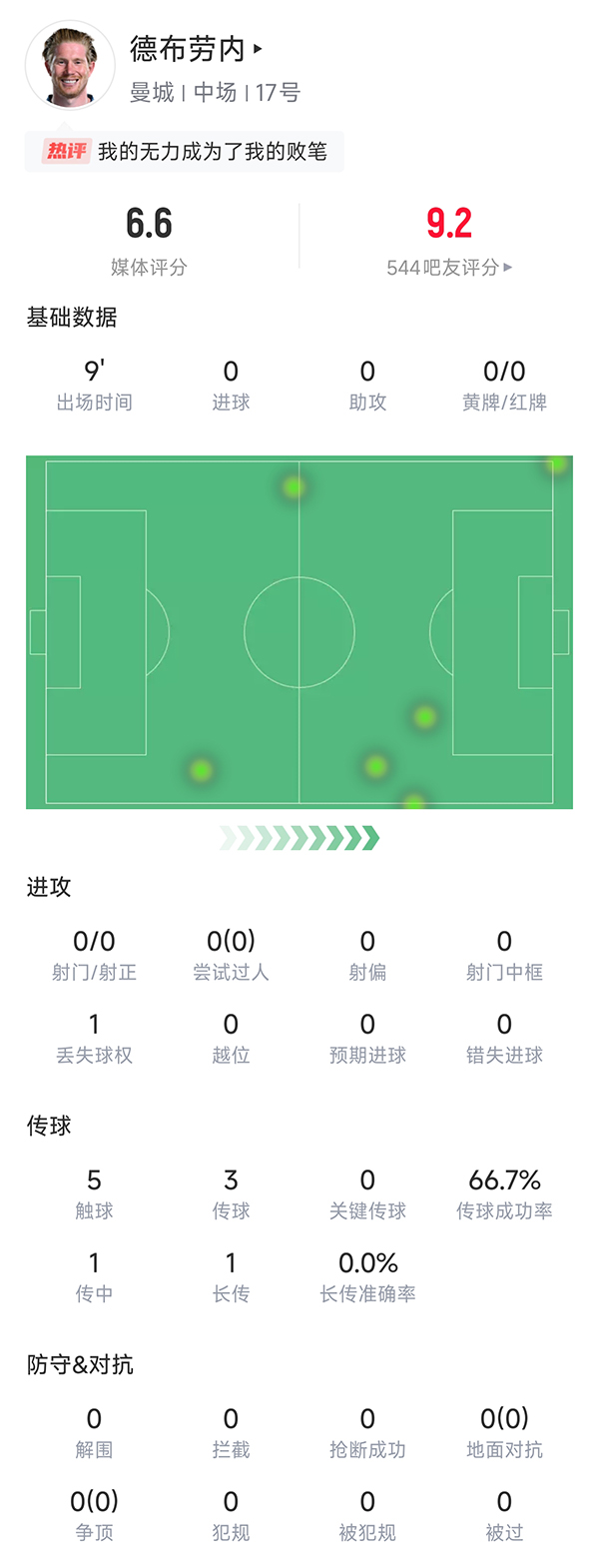Click the heatmap touch dot near the halfway line top

(294, 487)
